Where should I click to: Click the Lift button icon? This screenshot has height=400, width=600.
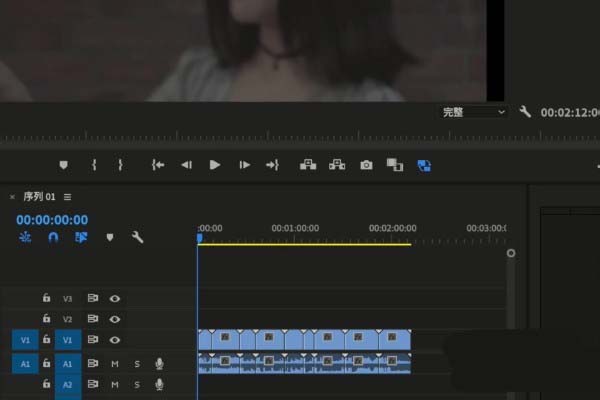coord(308,165)
